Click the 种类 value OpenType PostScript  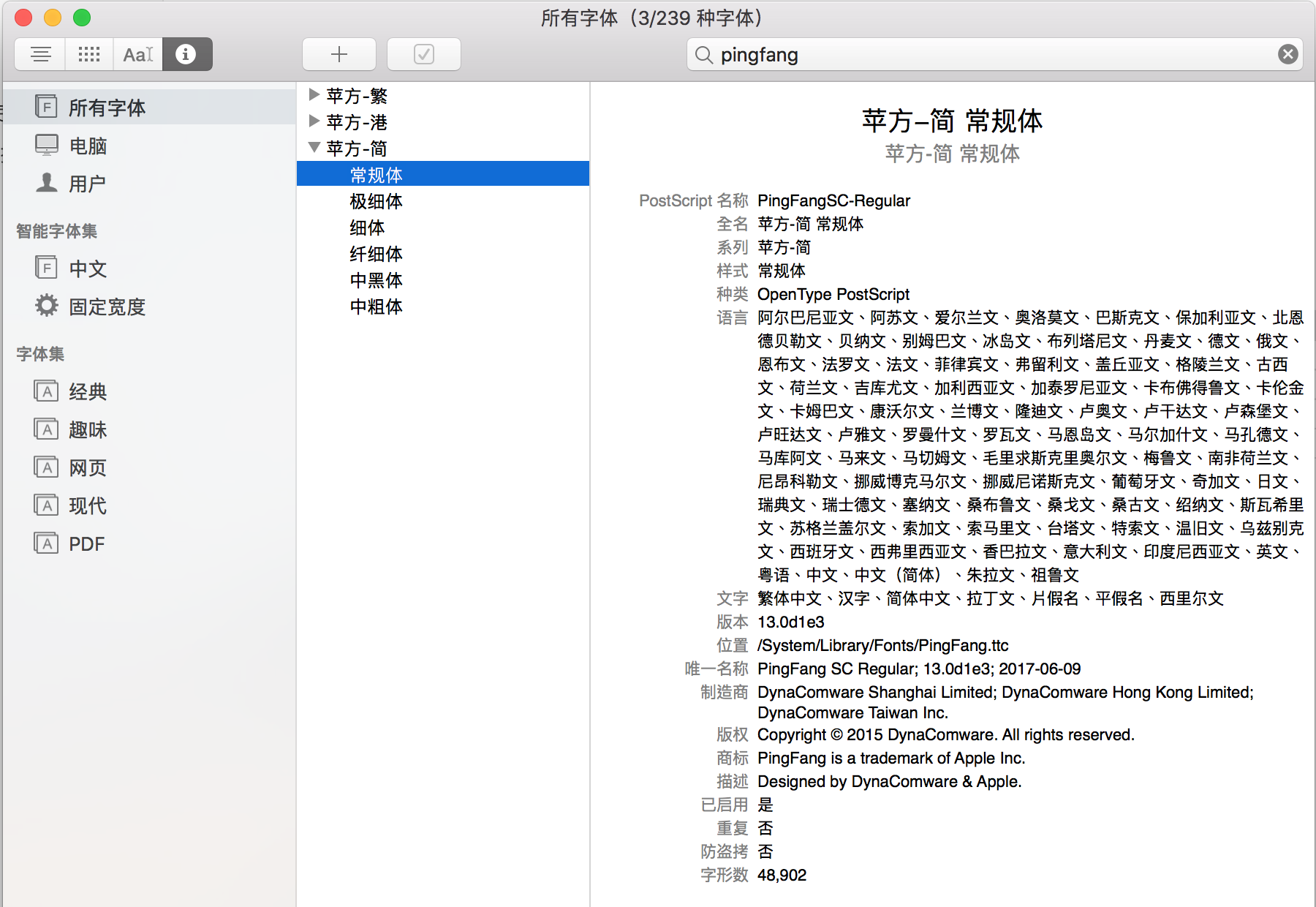coord(833,294)
